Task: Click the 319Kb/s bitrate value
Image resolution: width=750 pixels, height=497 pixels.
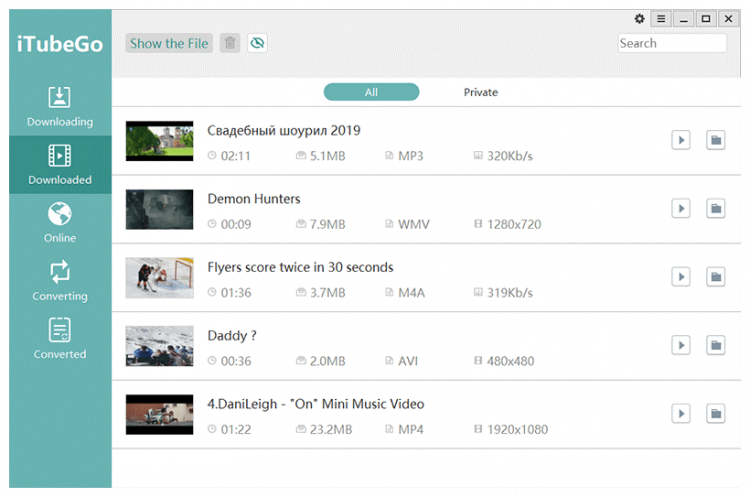Action: 510,293
